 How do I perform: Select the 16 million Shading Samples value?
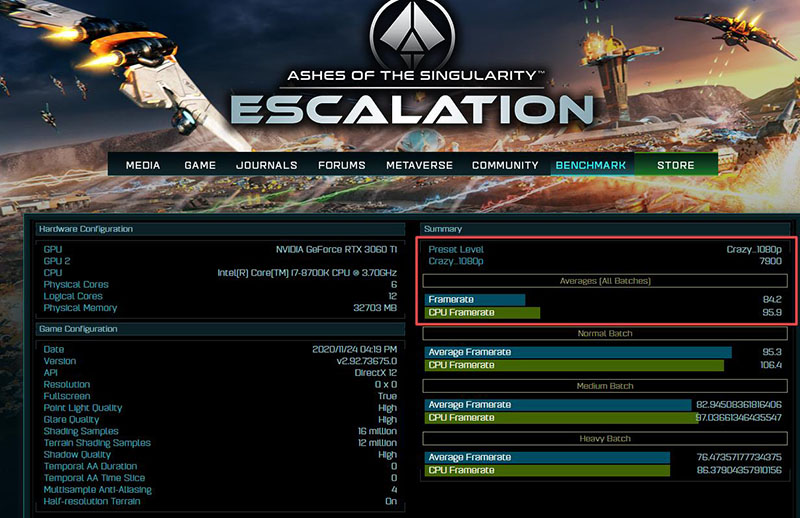377,431
